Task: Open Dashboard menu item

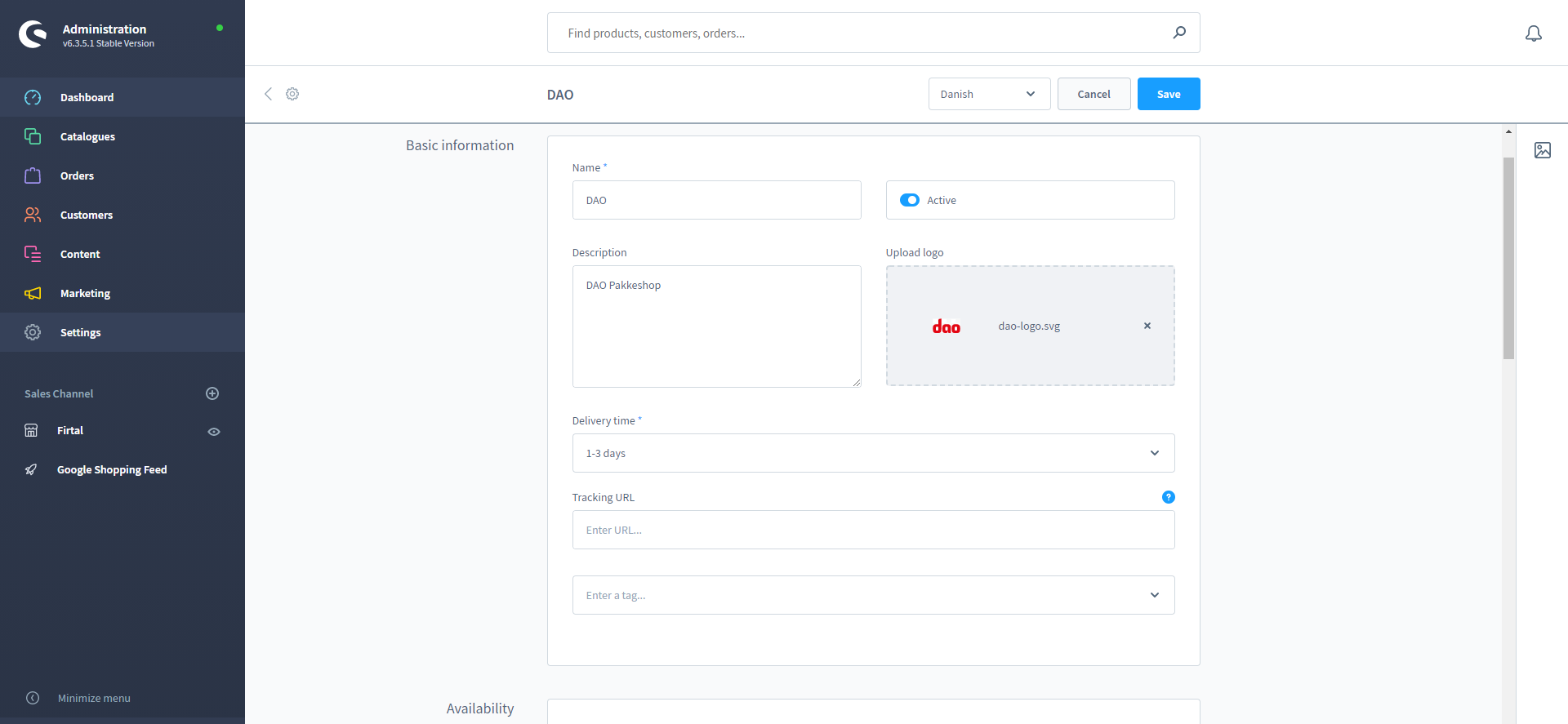Action: (122, 97)
